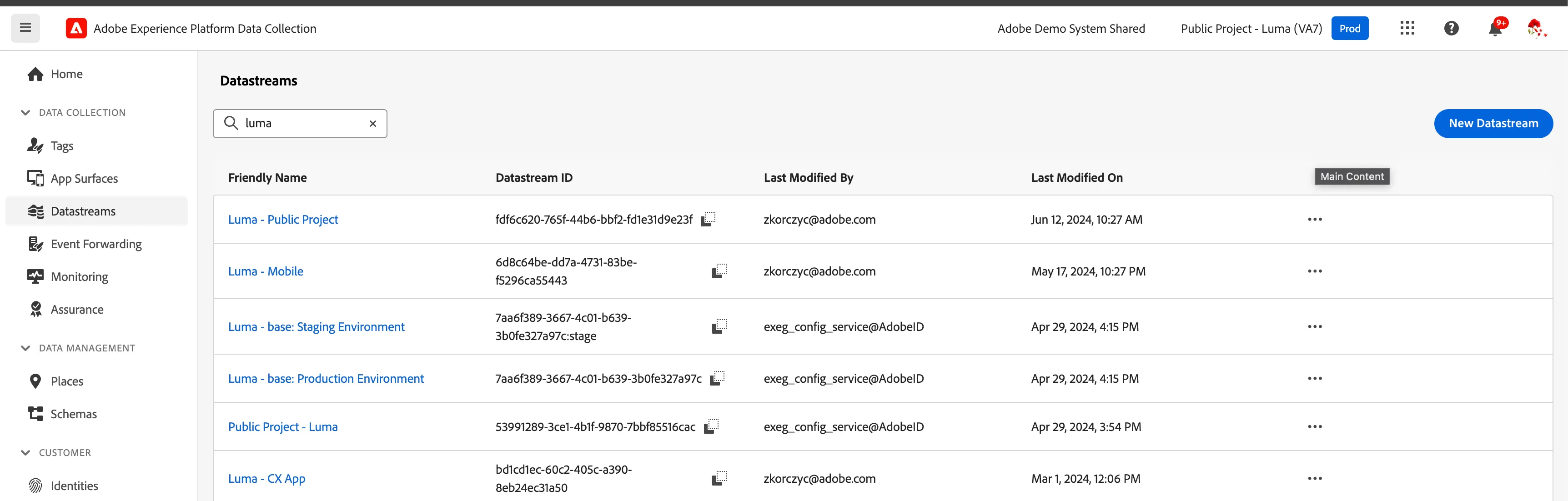Open more actions for Luma - Public Project

tap(1315, 219)
